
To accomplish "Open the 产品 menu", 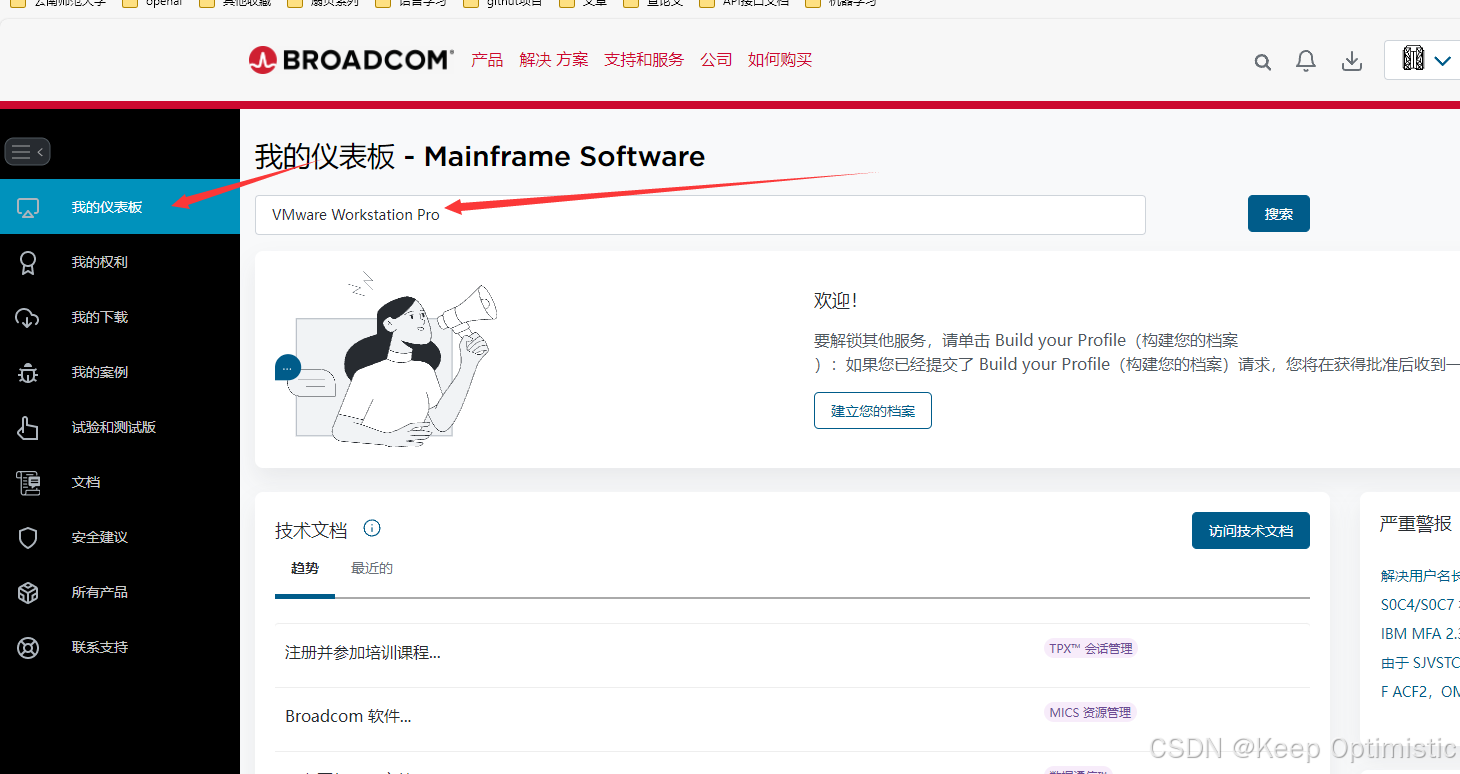I will click(x=487, y=60).
